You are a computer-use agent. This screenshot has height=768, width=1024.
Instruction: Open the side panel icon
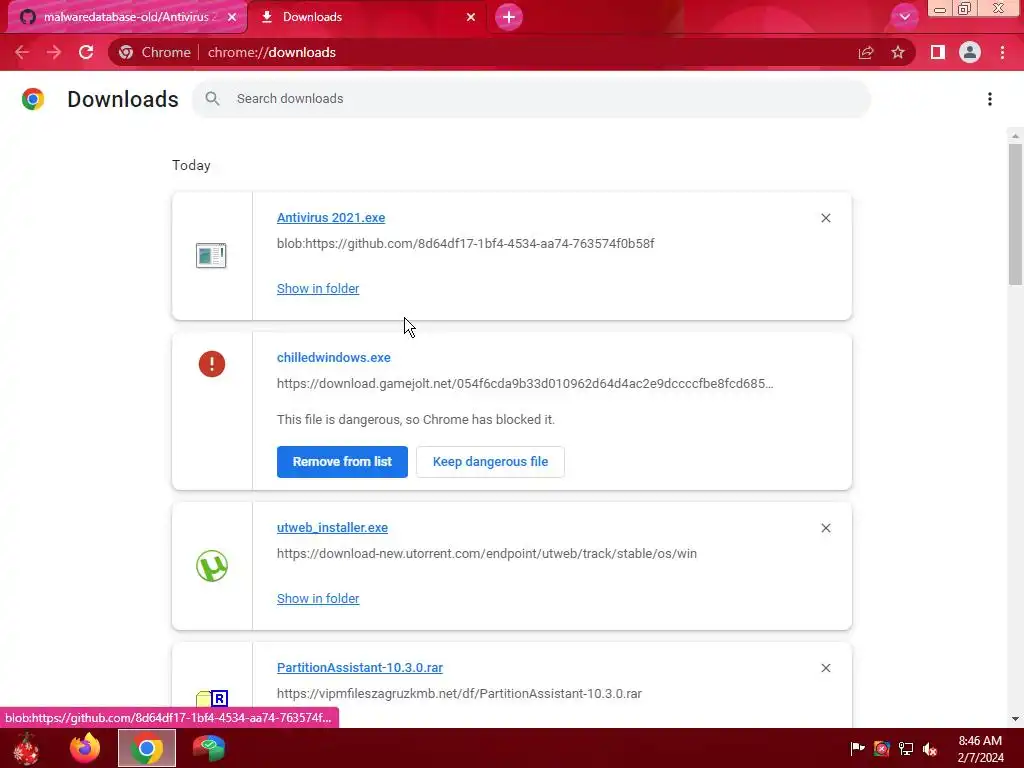[x=938, y=52]
